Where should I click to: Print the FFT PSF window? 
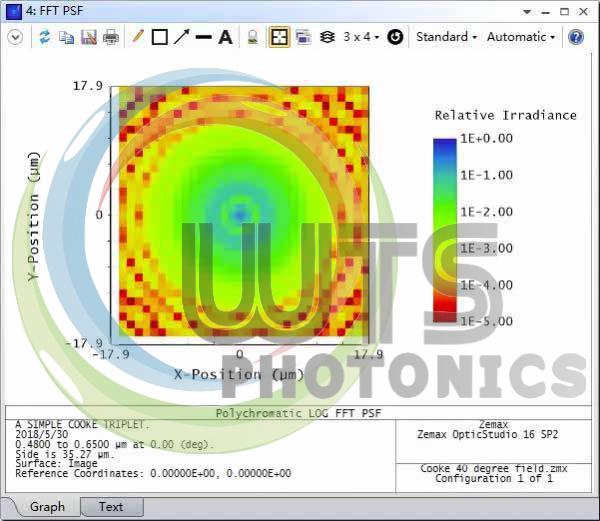pos(110,37)
